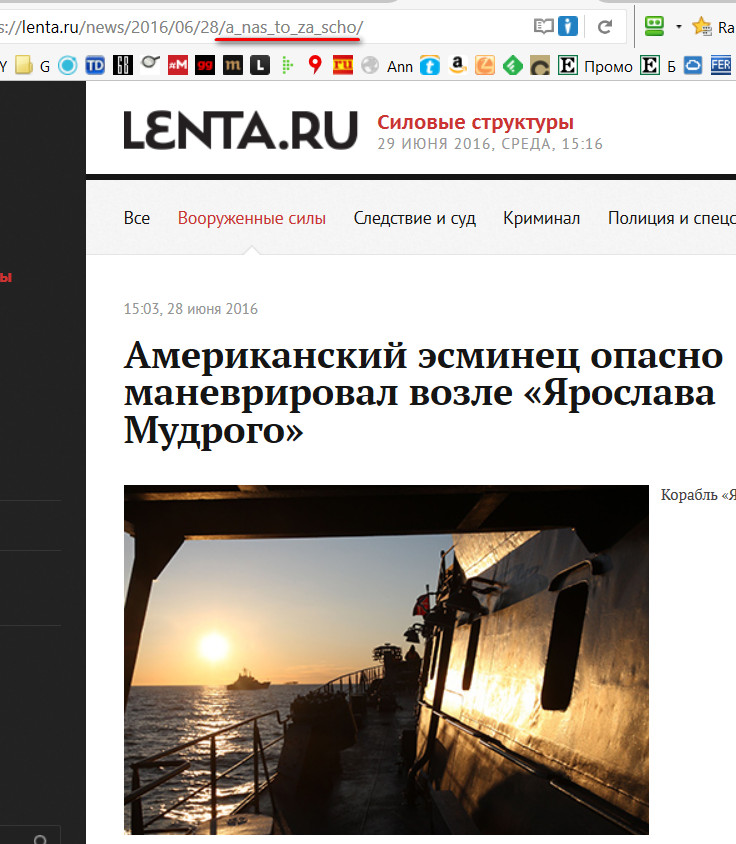Click the Силовые структуры rubric link

[x=475, y=123]
